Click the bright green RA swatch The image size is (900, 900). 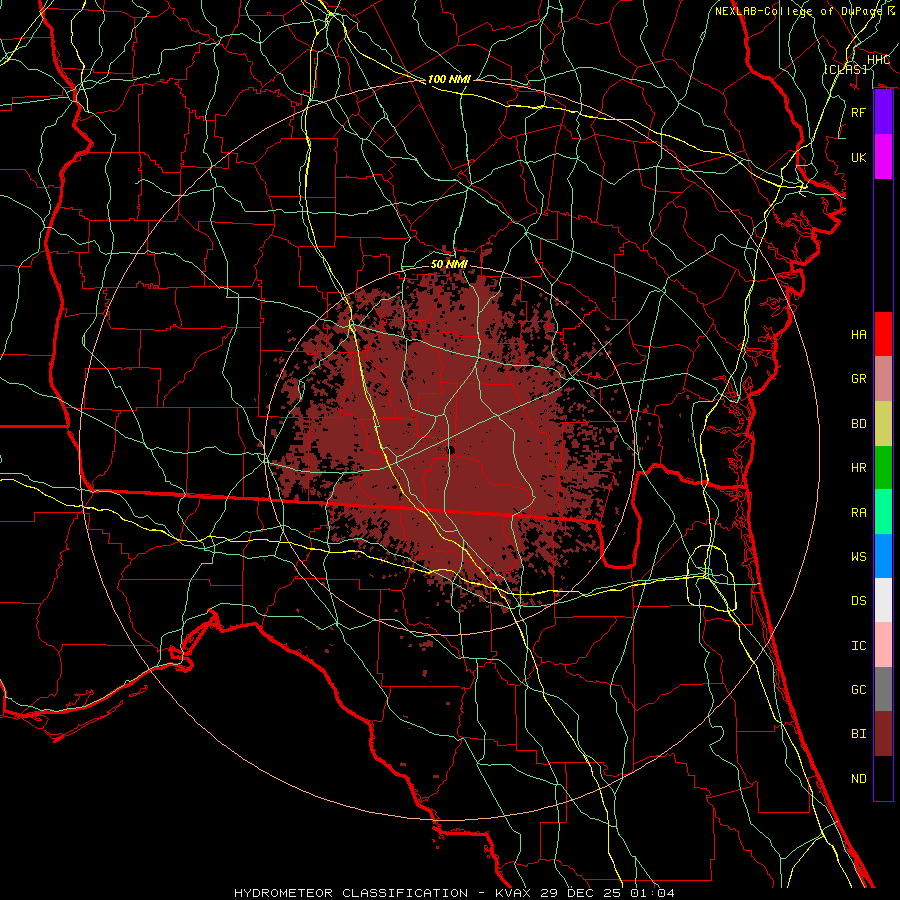pos(883,512)
